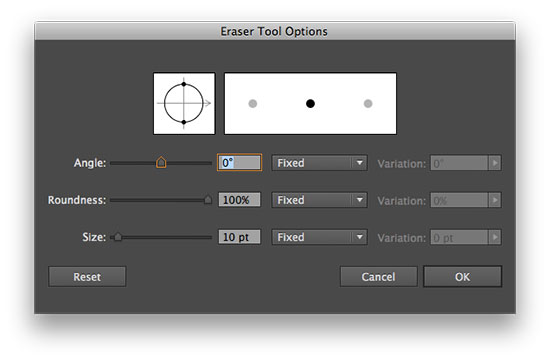The width and height of the screenshot is (550, 361).
Task: Click the bottom handle dot on brush circle
Action: click(184, 122)
